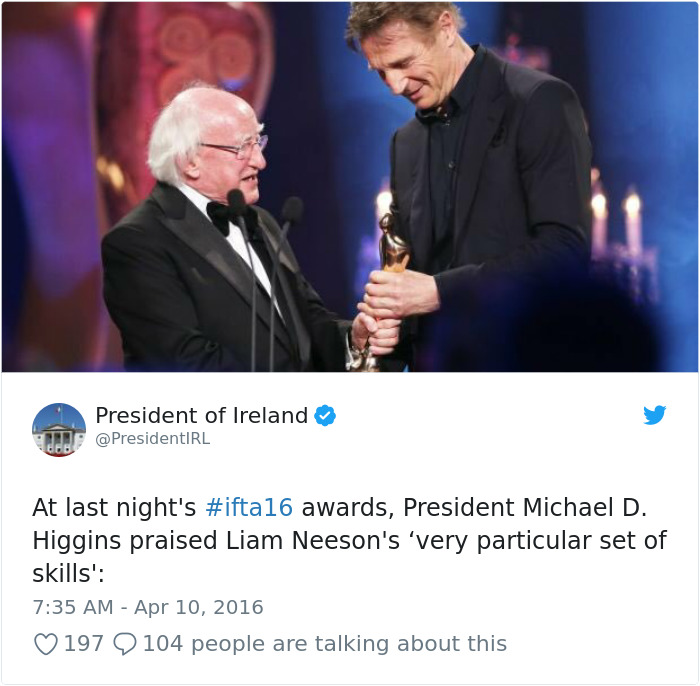Viewport: 700px width, 686px height.
Task: Click the reply speech bubble icon
Action: [125, 644]
